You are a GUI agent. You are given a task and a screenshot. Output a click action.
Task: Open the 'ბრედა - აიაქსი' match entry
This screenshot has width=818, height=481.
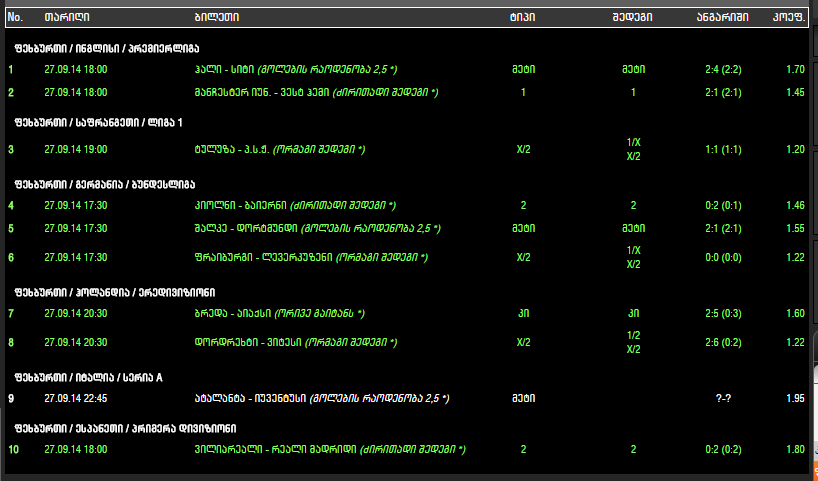coord(280,314)
